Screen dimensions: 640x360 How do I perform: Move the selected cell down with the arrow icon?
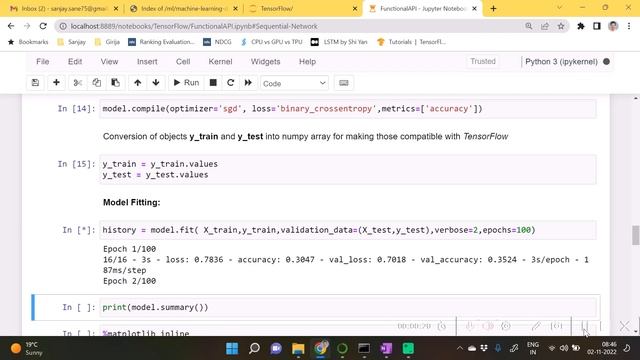click(x=156, y=83)
